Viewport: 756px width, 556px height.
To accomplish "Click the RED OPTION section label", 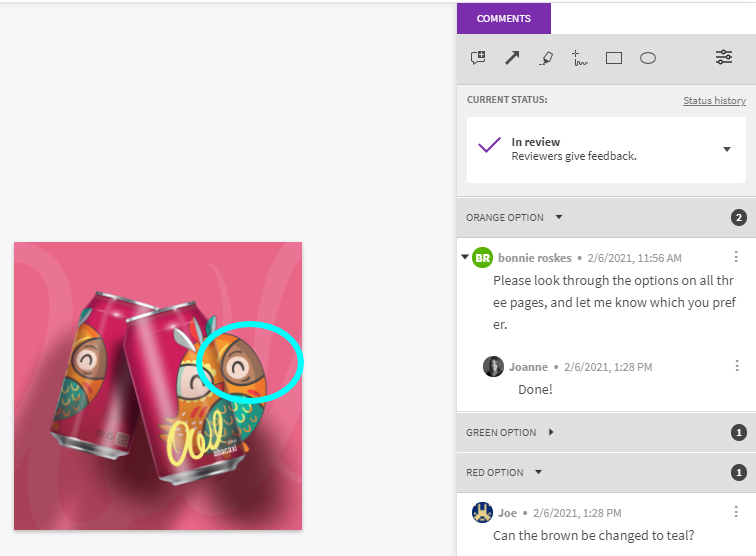I will coord(495,473).
